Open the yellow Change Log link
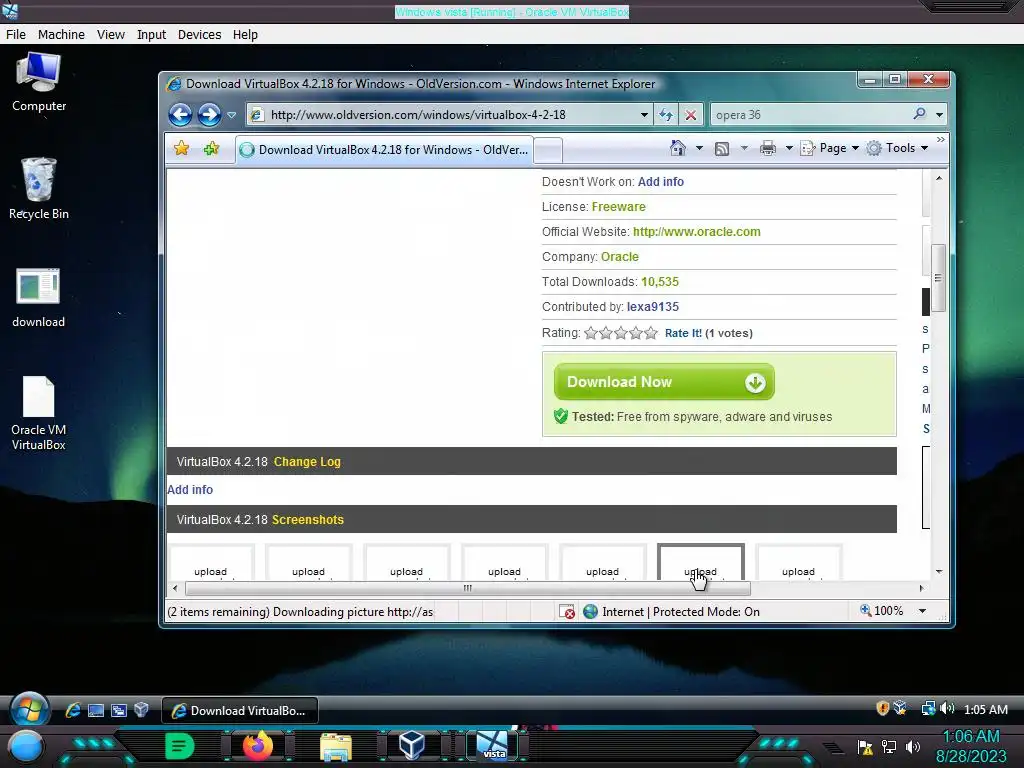This screenshot has width=1024, height=768. [x=307, y=462]
